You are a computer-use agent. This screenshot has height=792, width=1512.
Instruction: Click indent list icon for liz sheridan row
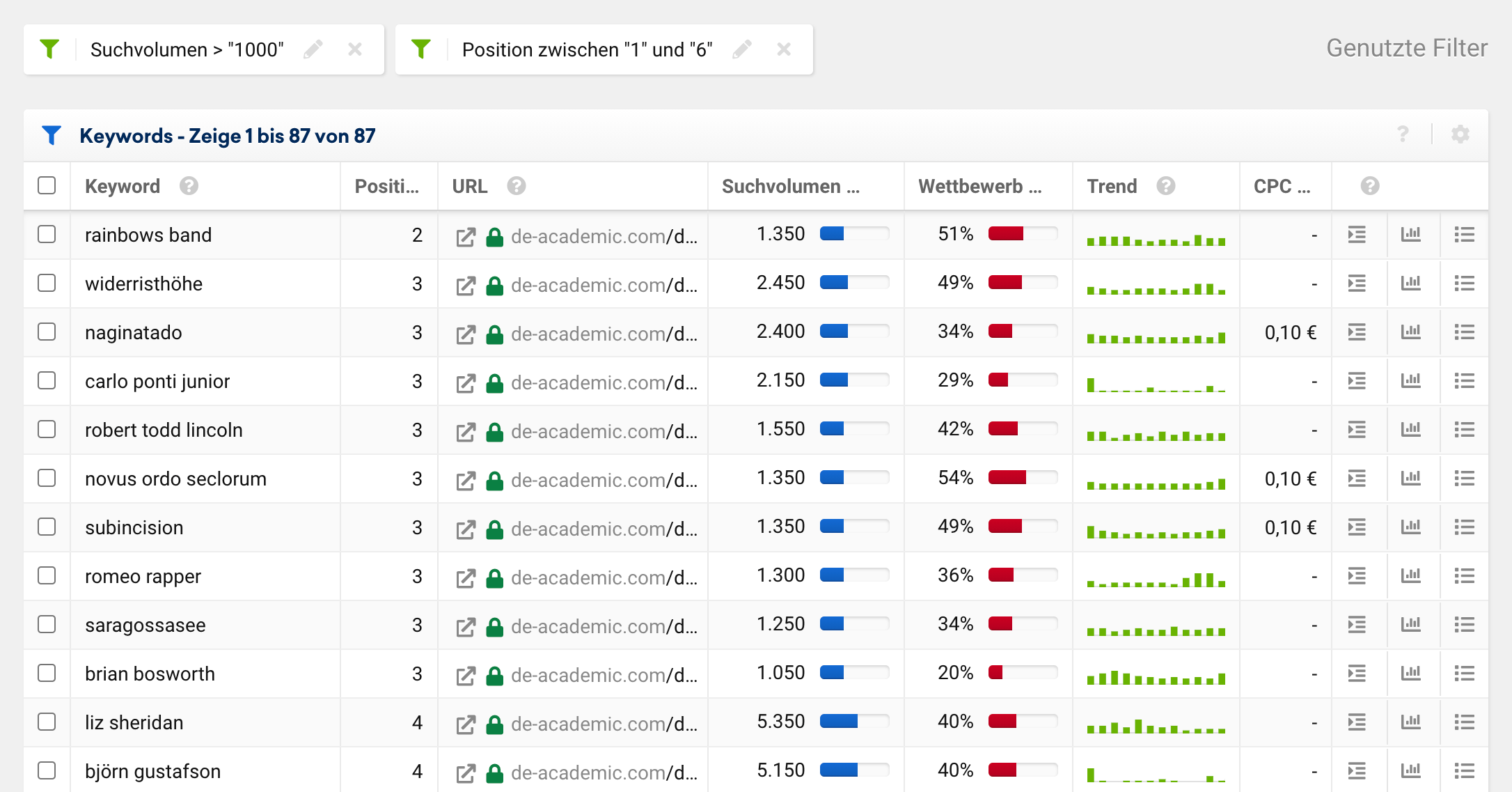click(1357, 722)
